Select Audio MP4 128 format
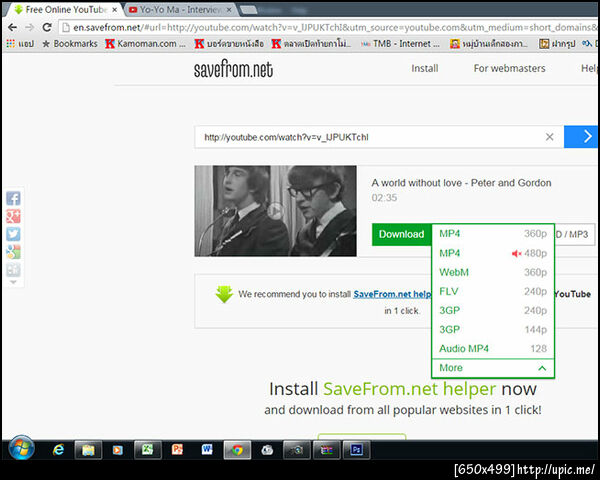 493,348
